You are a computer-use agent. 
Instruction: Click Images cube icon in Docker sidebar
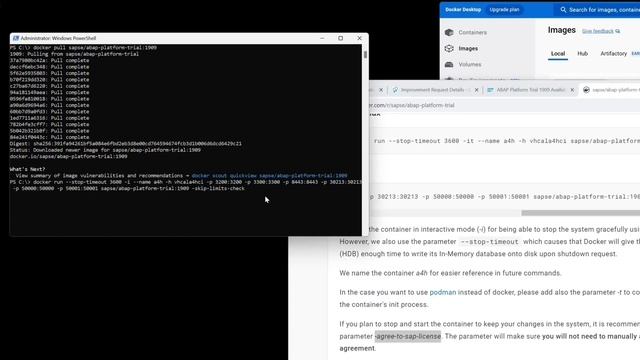point(449,48)
